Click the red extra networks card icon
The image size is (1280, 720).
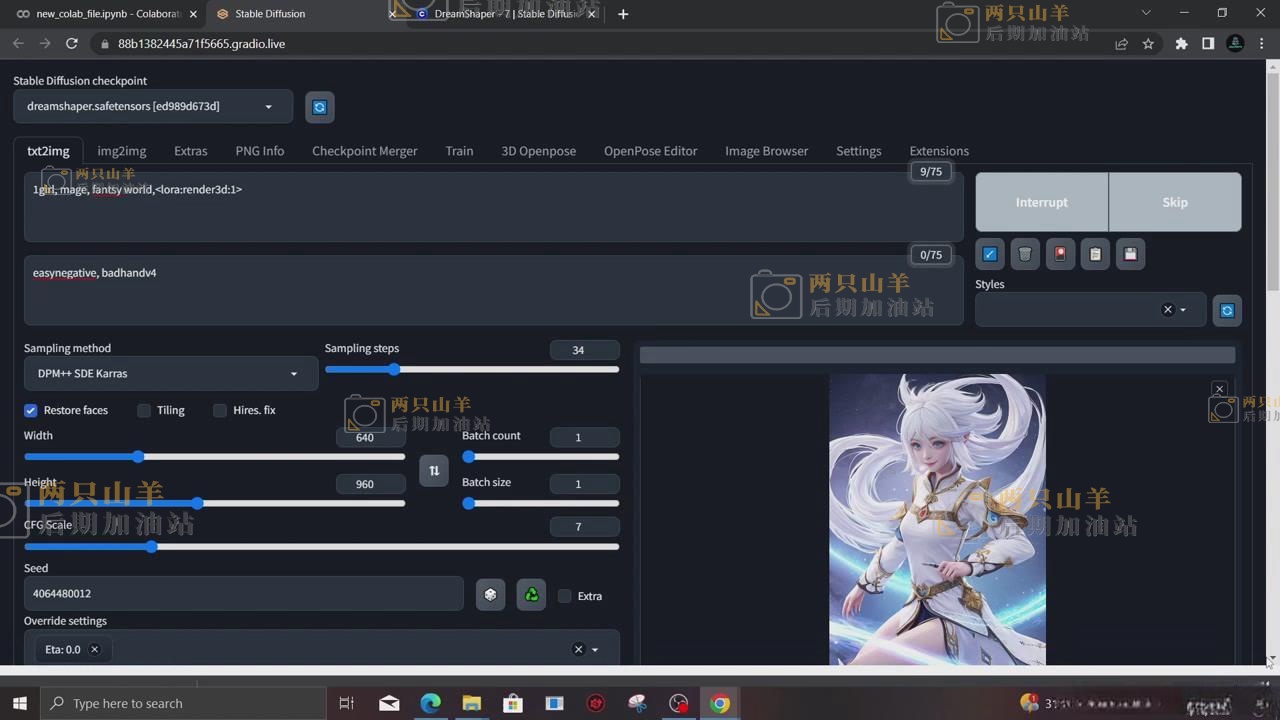(x=1060, y=254)
